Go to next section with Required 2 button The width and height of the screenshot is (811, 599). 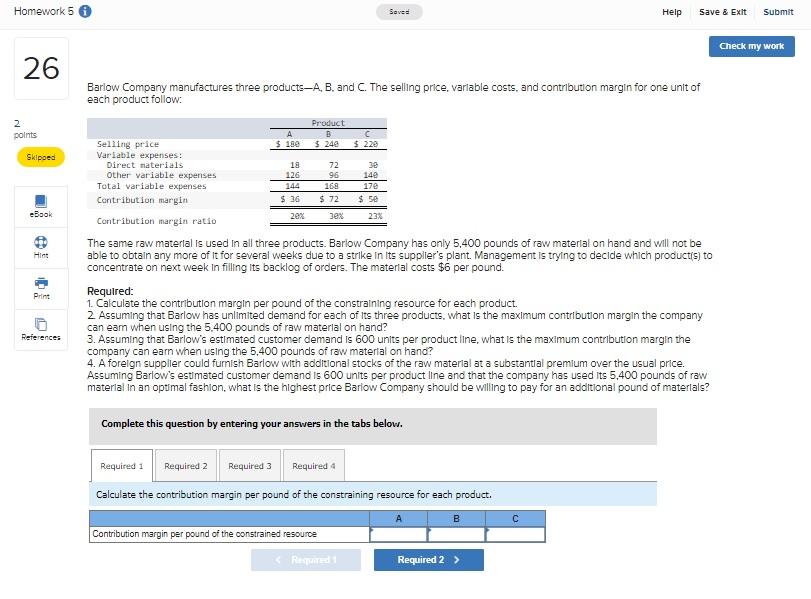pos(429,560)
